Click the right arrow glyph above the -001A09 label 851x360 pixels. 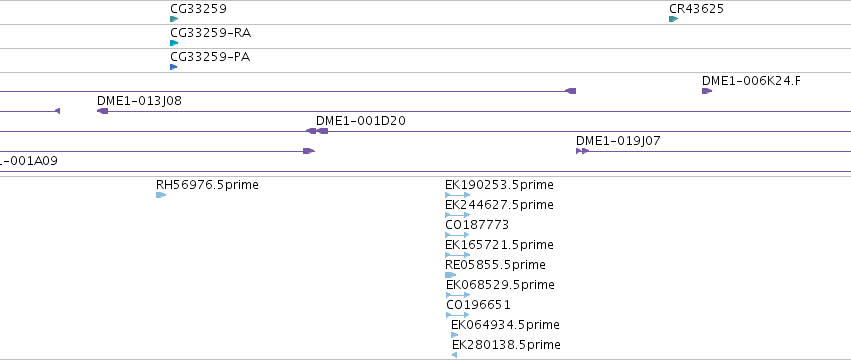pos(309,151)
